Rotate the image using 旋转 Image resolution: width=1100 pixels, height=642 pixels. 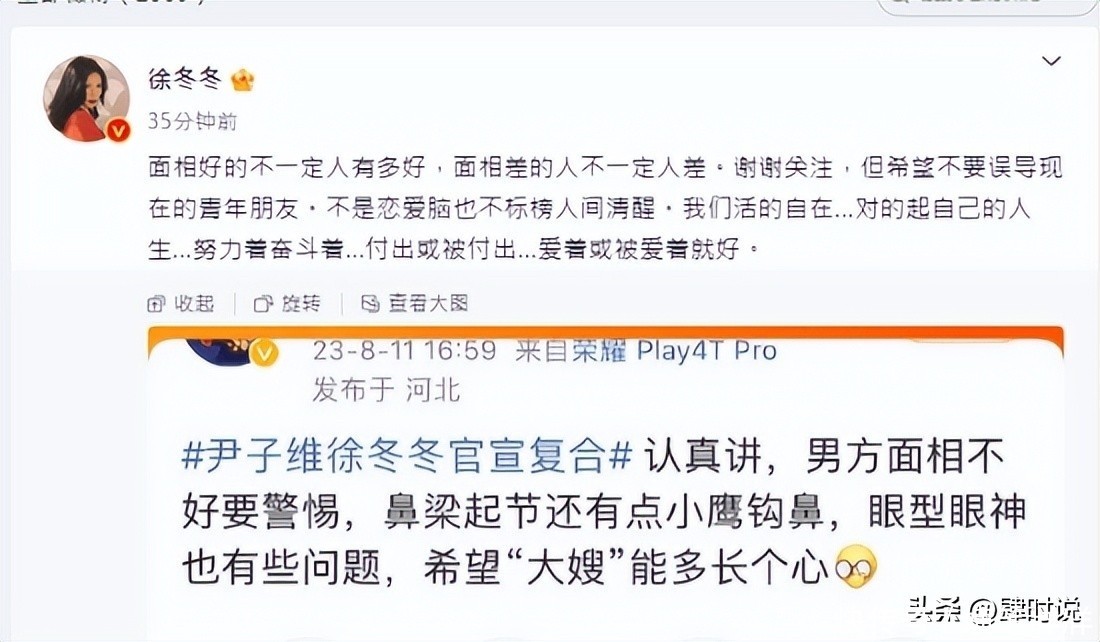(x=288, y=303)
